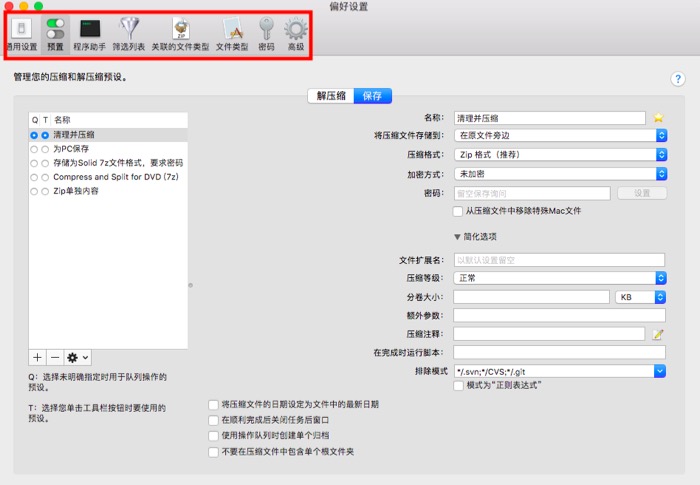Click the 压缩注释 field
Viewport: 700px width, 485px height.
tap(549, 334)
